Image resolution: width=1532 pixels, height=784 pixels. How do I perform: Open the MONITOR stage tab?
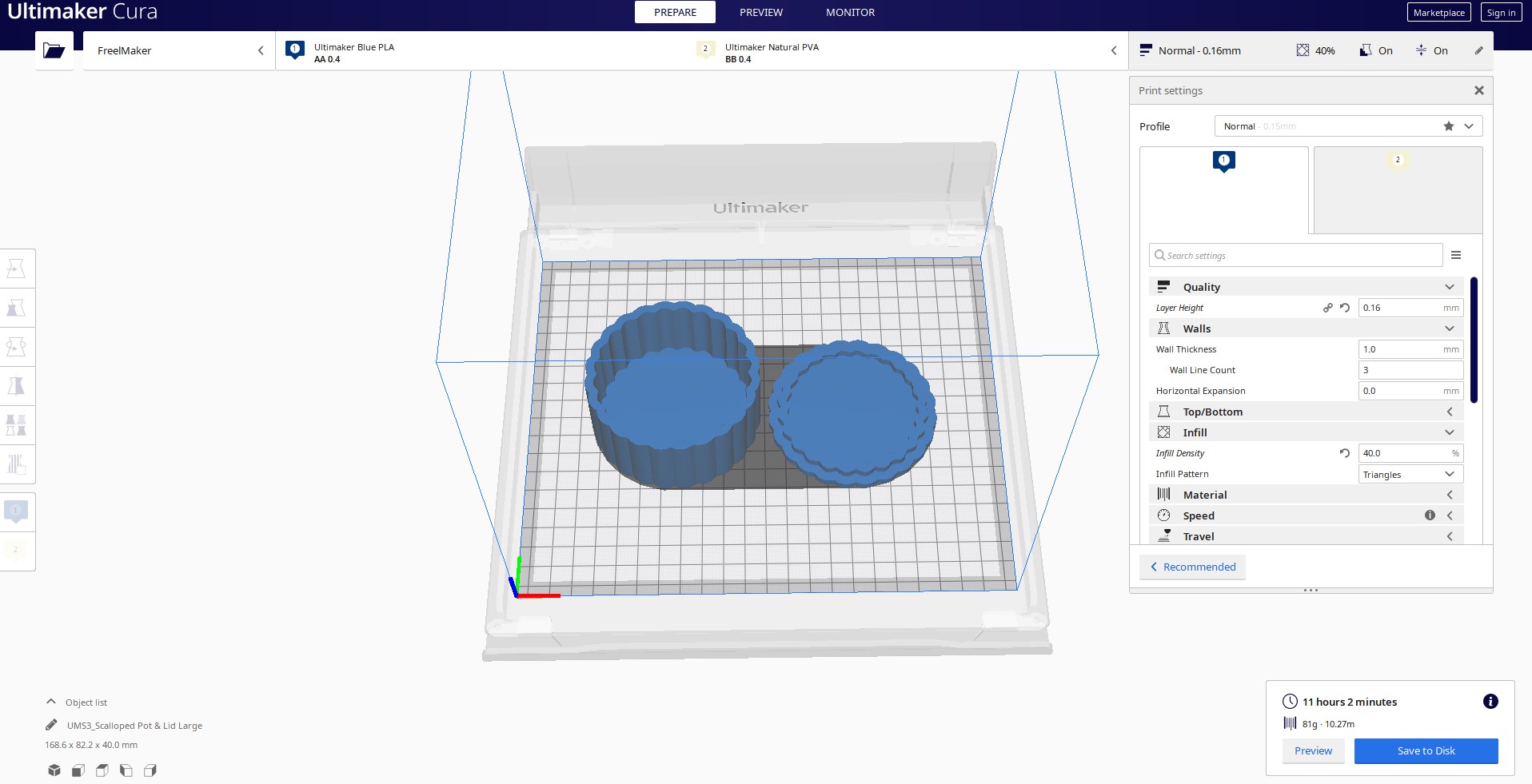click(x=850, y=12)
